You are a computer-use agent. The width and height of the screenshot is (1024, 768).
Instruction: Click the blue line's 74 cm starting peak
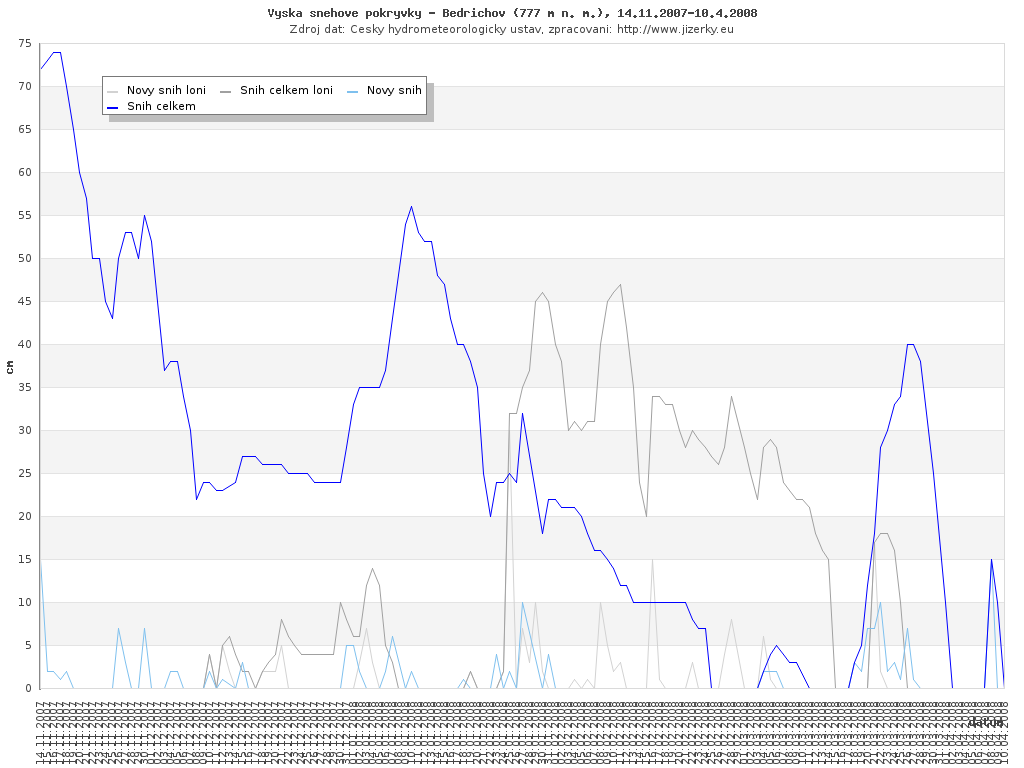click(x=56, y=52)
